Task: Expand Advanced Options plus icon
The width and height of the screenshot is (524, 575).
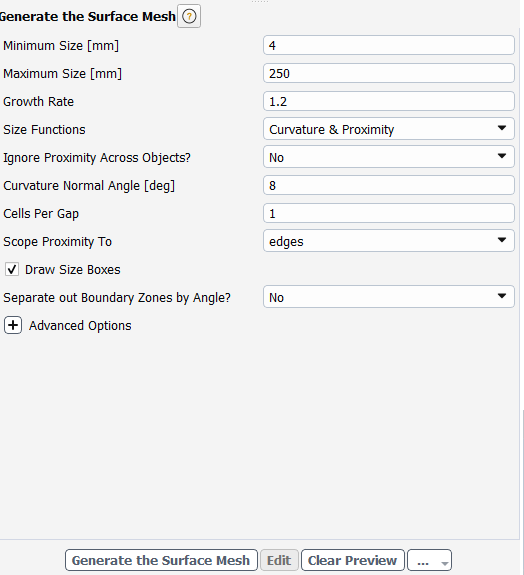Action: tap(13, 325)
